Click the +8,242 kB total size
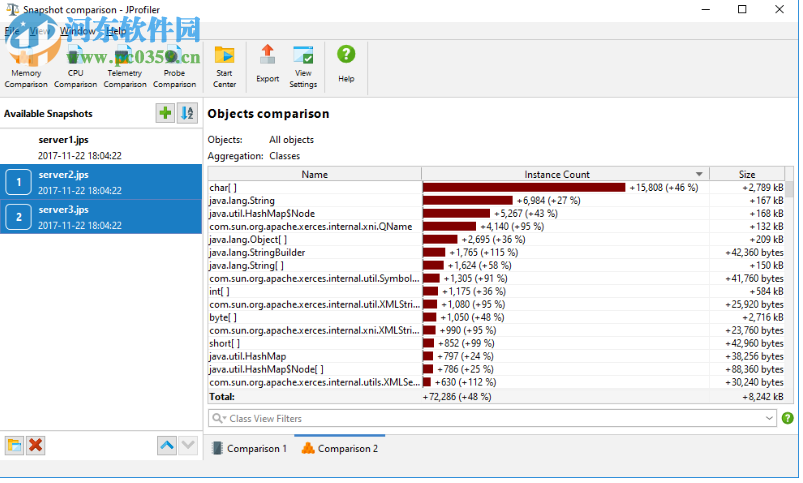Image resolution: width=803 pixels, height=483 pixels. coord(763,396)
